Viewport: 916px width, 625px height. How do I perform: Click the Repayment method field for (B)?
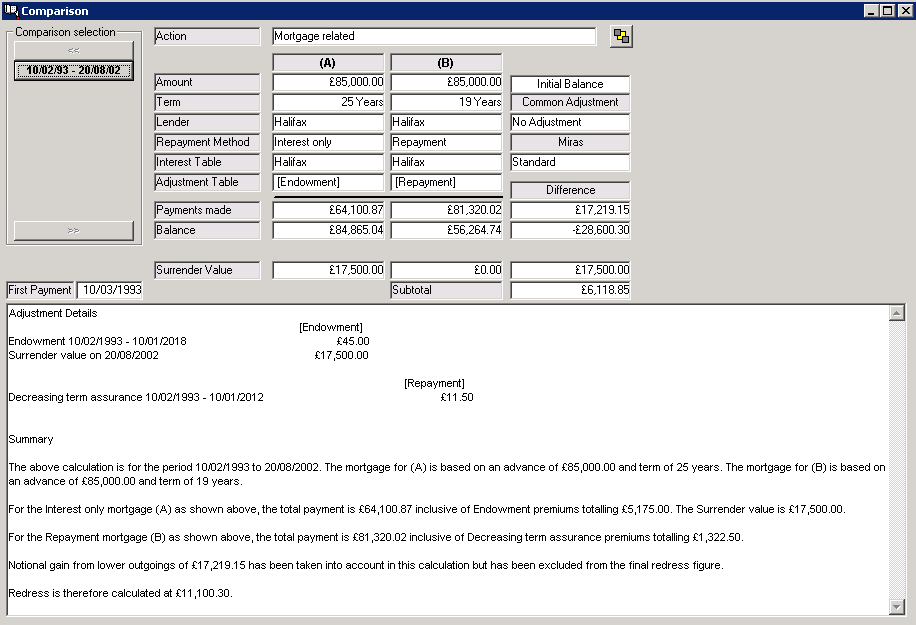446,142
